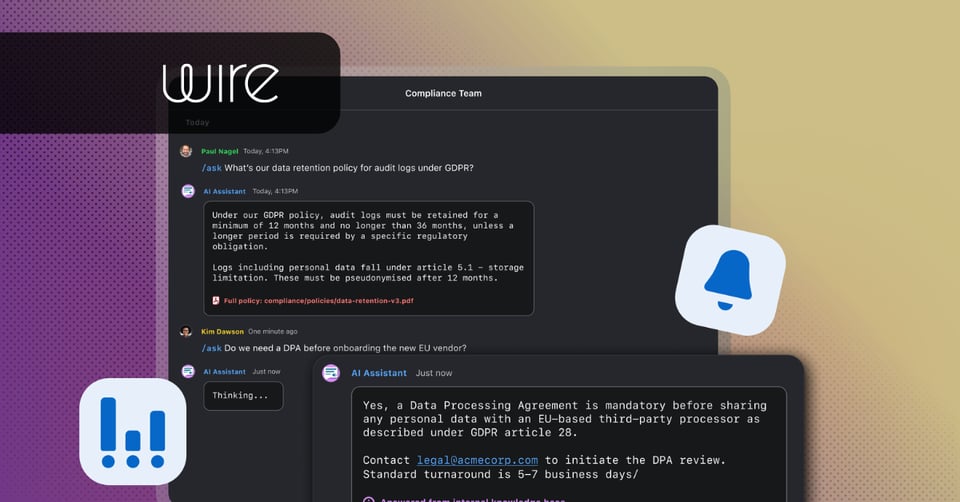Click the 'One minute ago' timestamp
The image size is (960, 502).
272,331
